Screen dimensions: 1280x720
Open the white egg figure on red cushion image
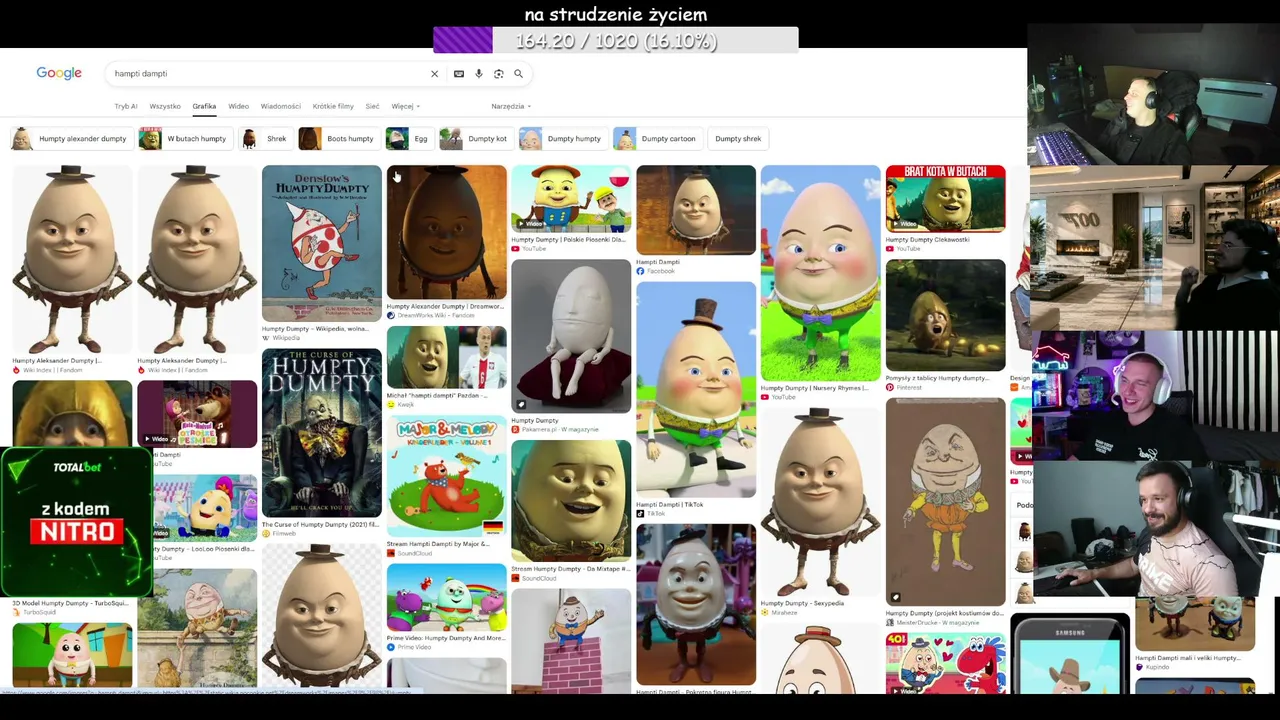[571, 336]
